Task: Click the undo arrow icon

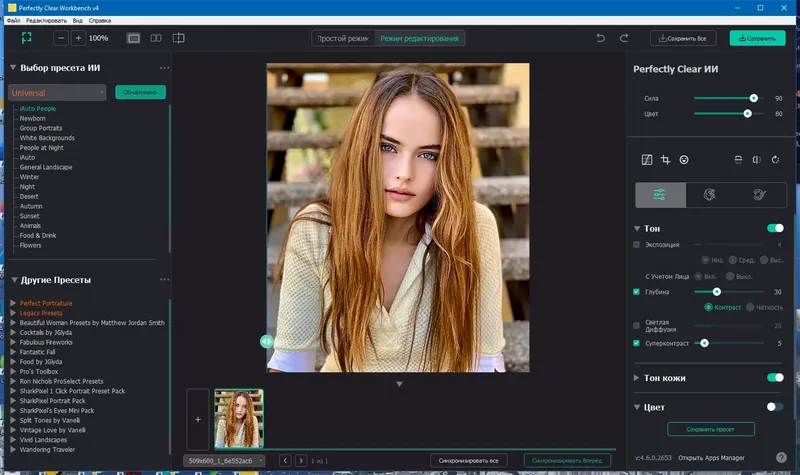Action: tap(600, 38)
